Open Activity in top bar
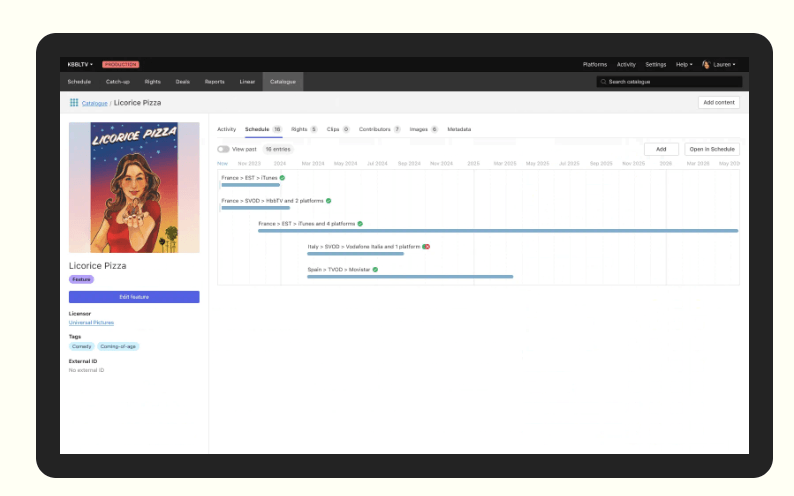The height and width of the screenshot is (496, 794). 626,64
